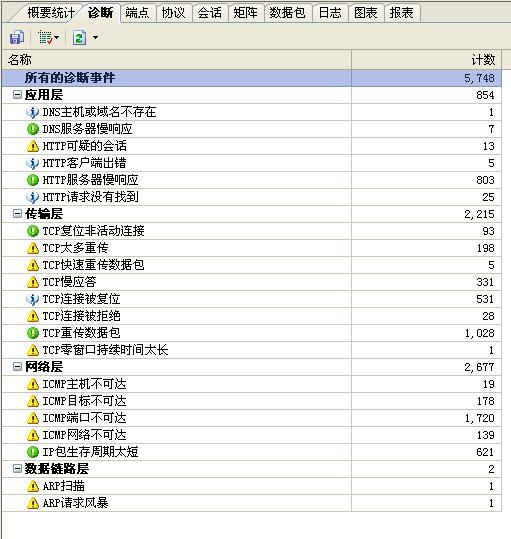Click the warning icon beside TCP慢应答
The width and height of the screenshot is (511, 539).
[33, 282]
